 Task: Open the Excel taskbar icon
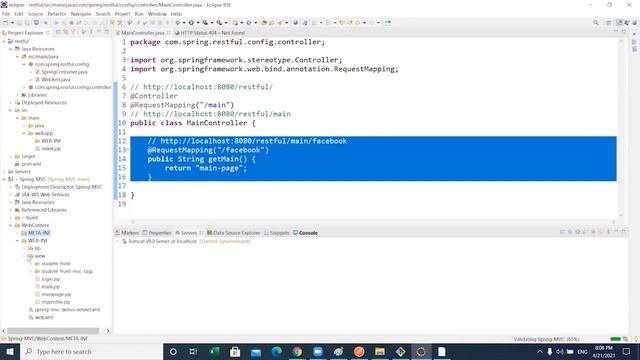pyautogui.click(x=214, y=351)
